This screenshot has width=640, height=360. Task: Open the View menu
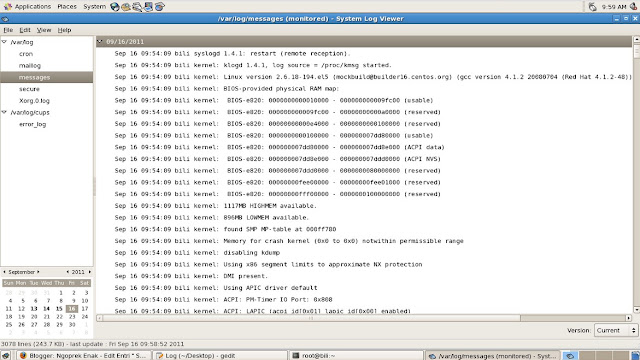tap(44, 30)
